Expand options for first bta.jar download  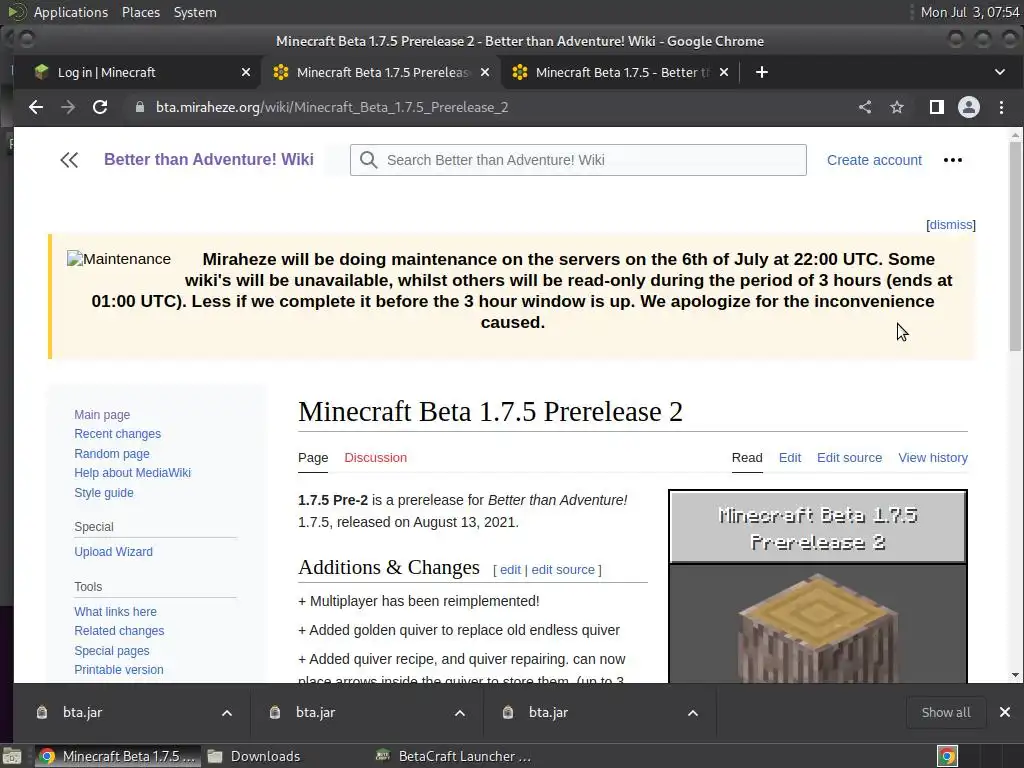(x=227, y=712)
